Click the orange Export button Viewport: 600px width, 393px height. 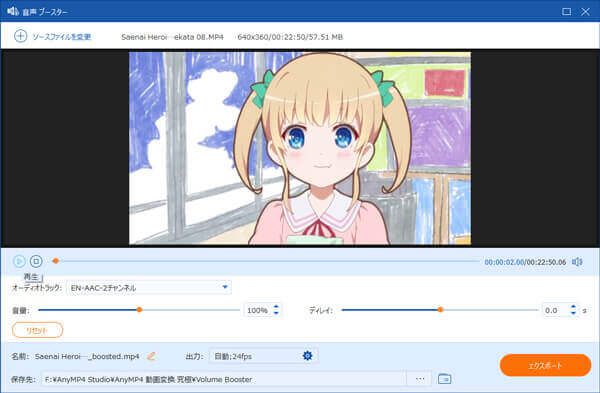pos(545,365)
